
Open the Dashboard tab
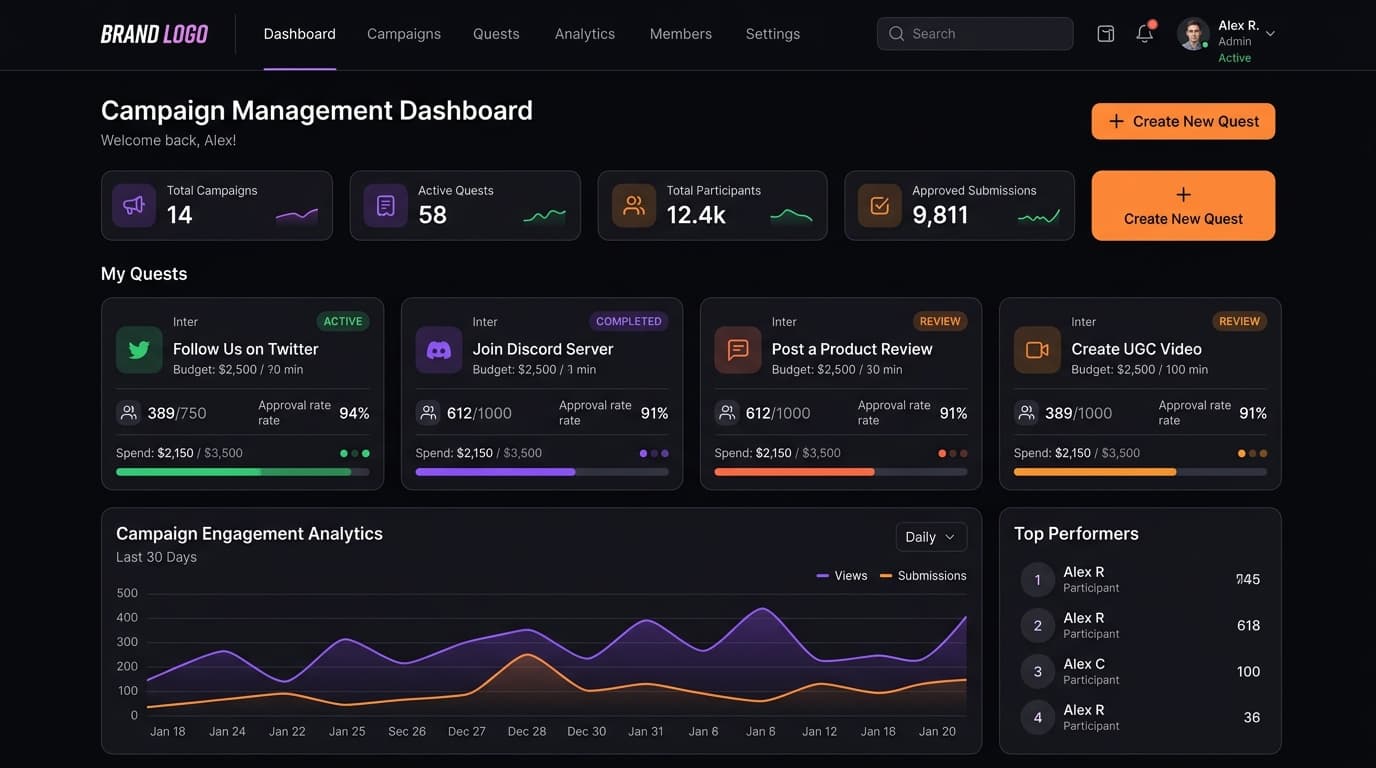(300, 34)
